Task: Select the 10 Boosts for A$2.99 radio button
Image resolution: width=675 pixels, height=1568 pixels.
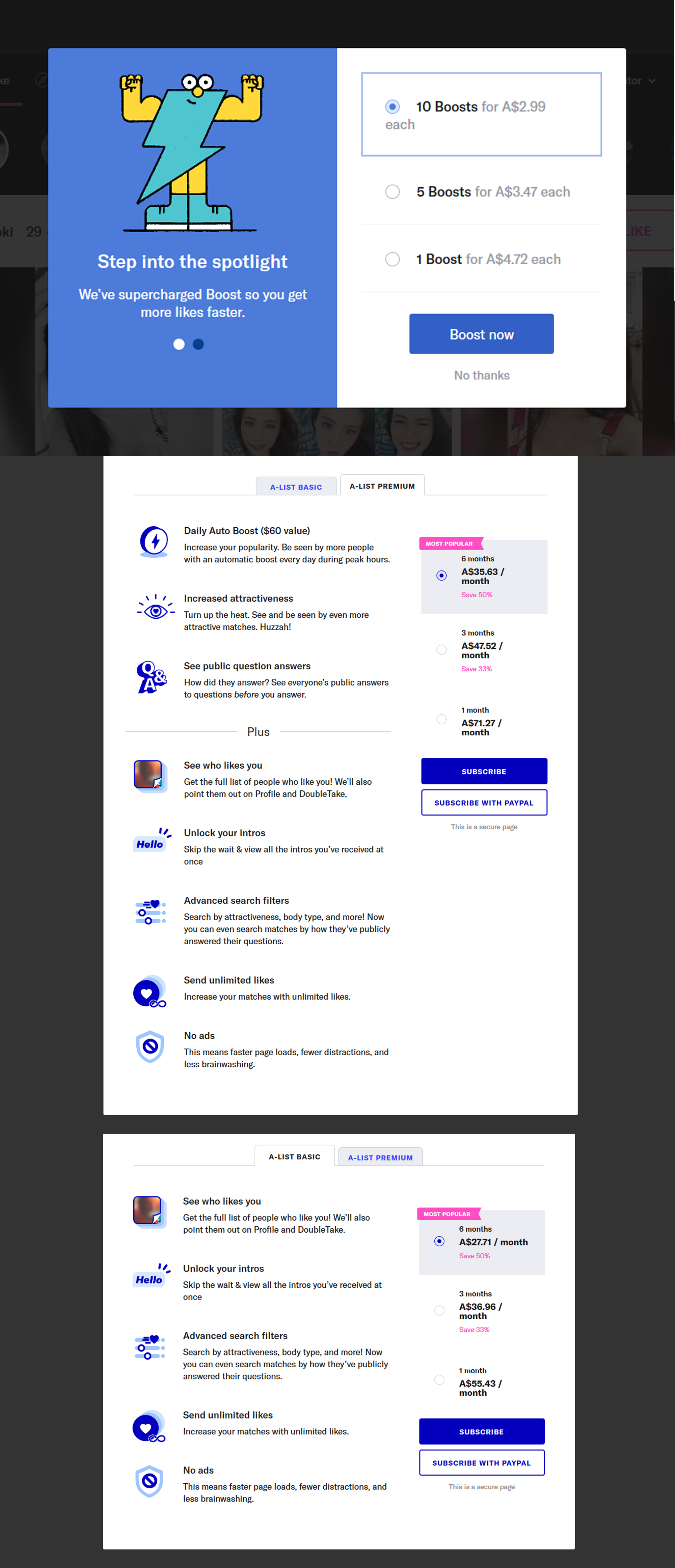Action: (x=392, y=106)
